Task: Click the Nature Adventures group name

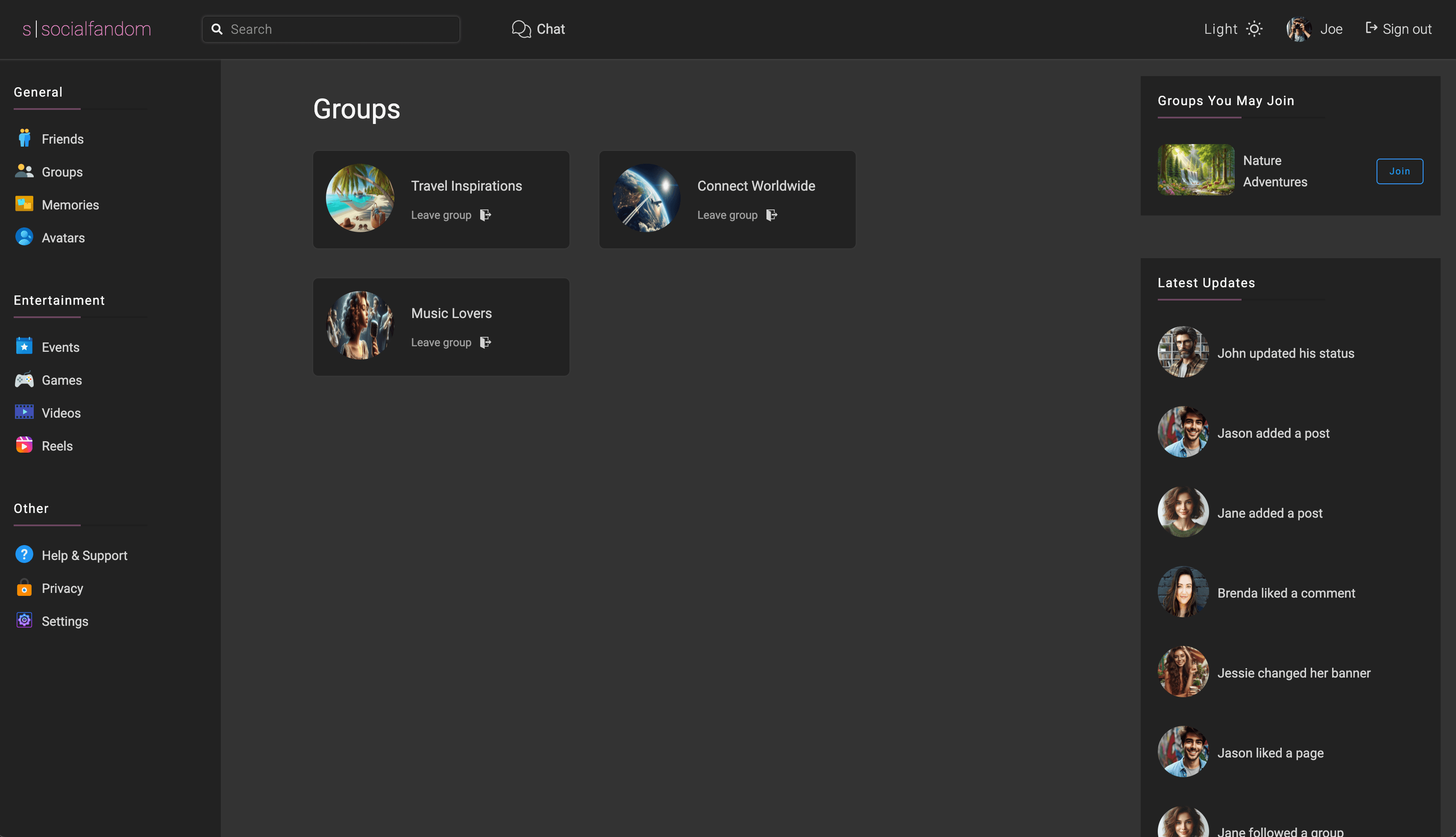Action: click(1275, 171)
